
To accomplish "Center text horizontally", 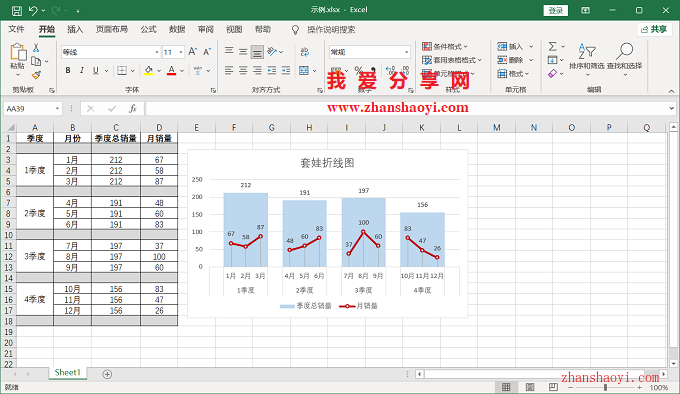I will click(x=243, y=70).
